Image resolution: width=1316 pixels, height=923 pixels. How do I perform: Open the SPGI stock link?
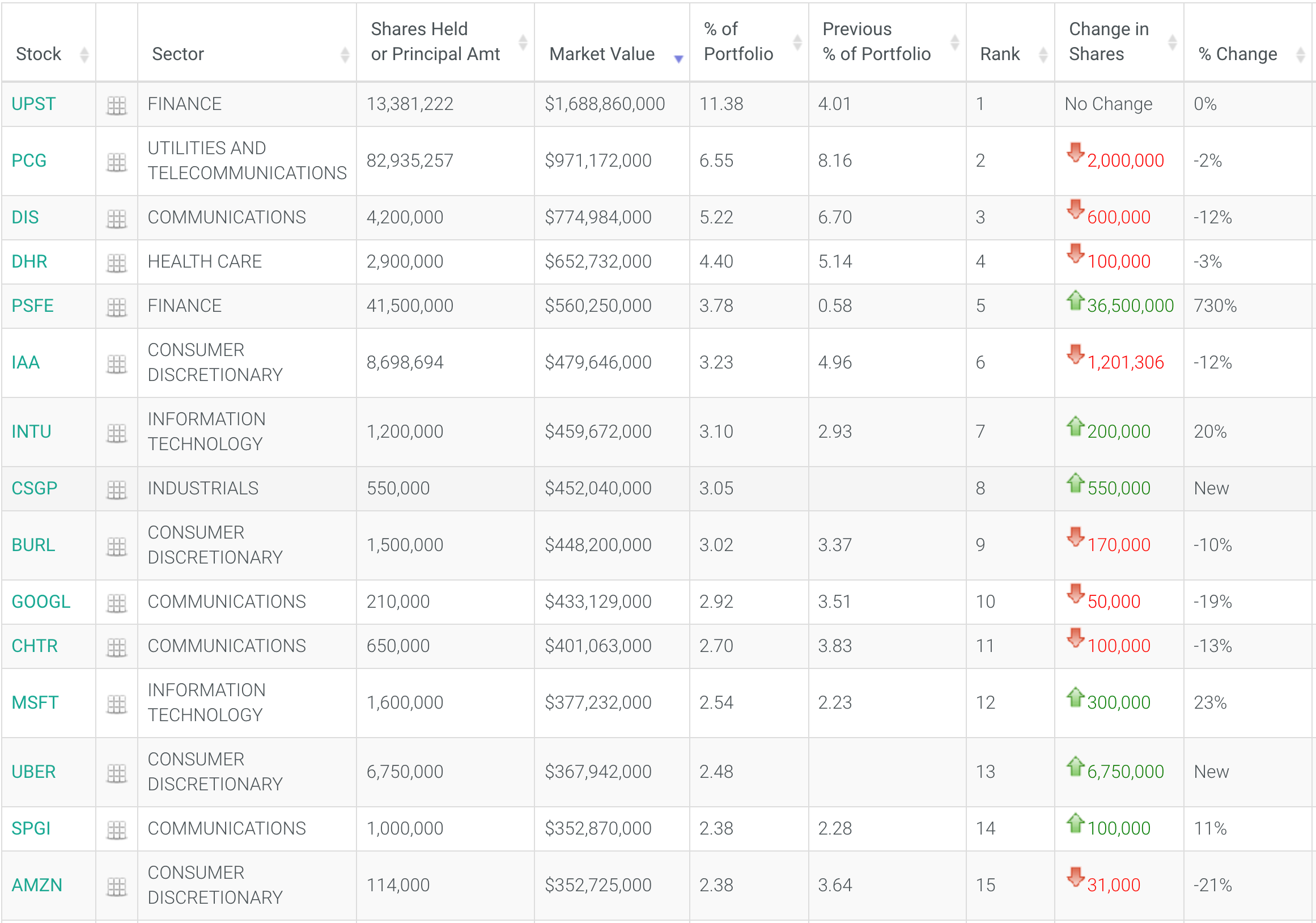click(31, 828)
